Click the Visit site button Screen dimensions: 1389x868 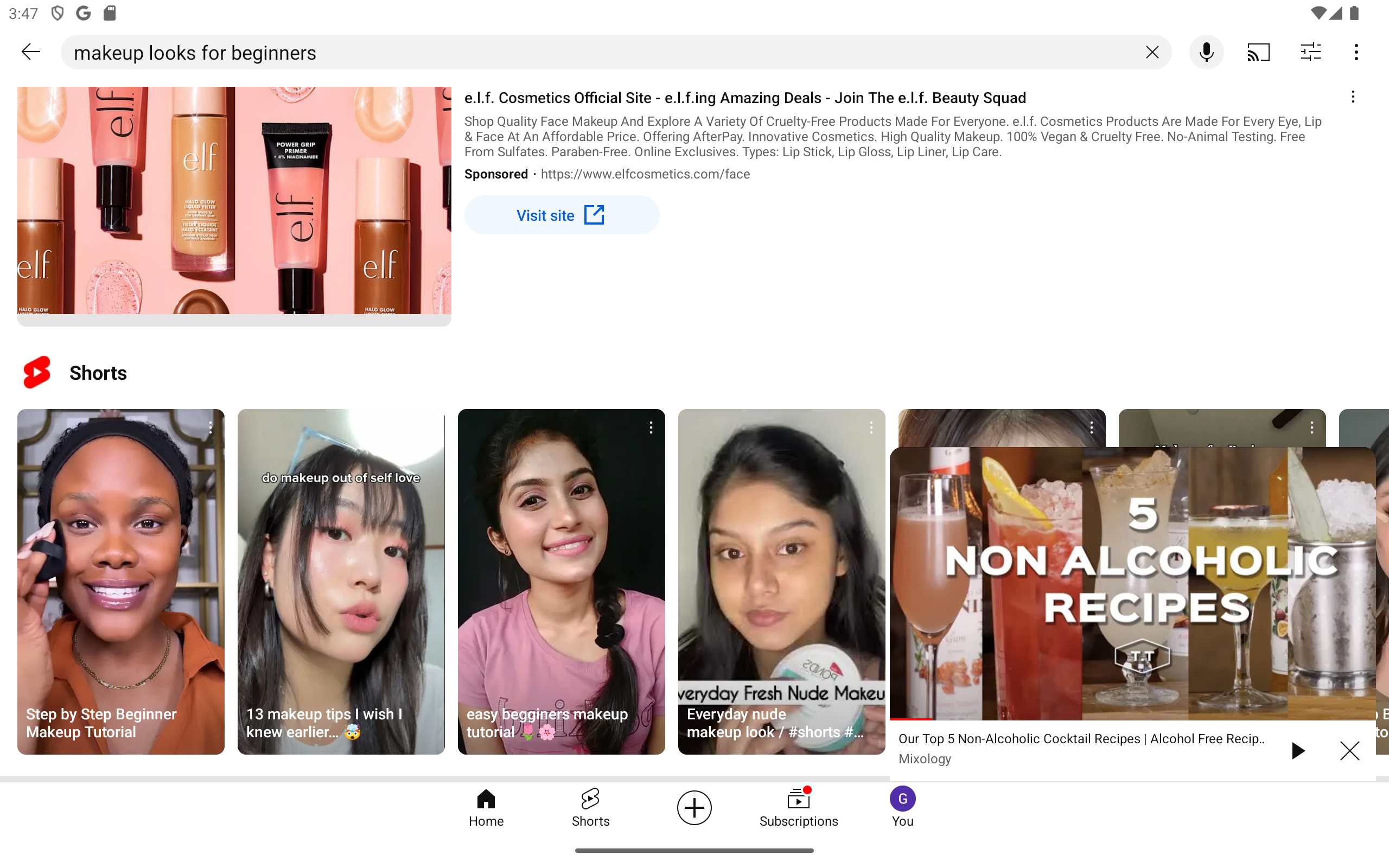tap(562, 215)
